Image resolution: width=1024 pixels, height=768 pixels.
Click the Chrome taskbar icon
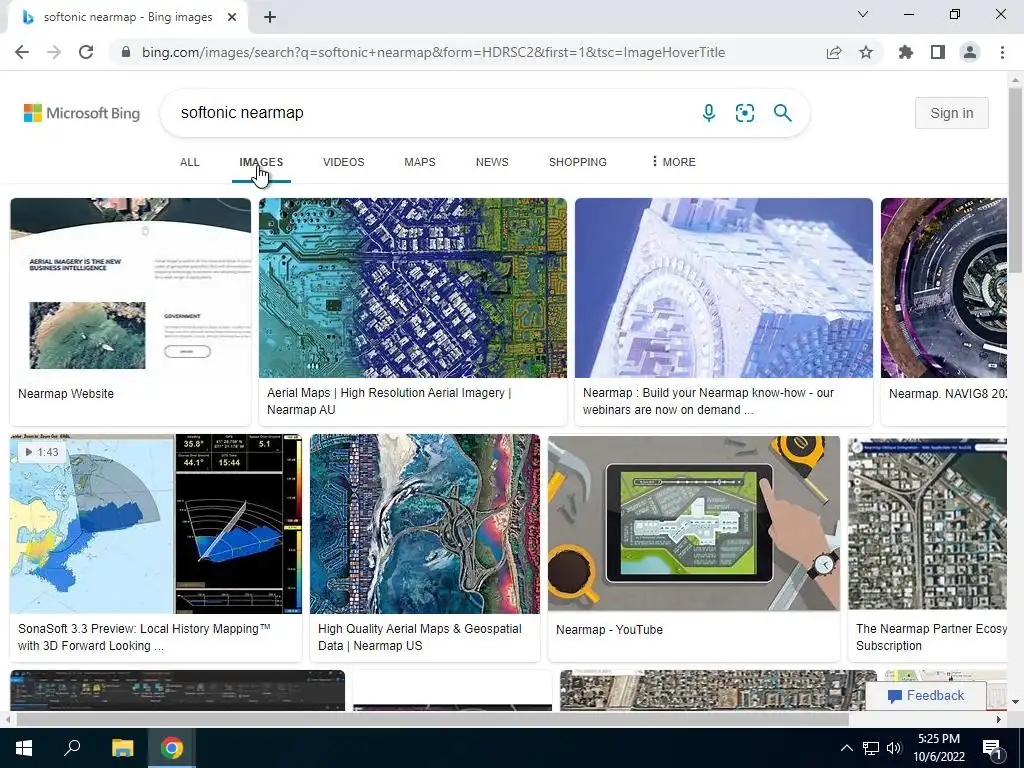coord(172,748)
